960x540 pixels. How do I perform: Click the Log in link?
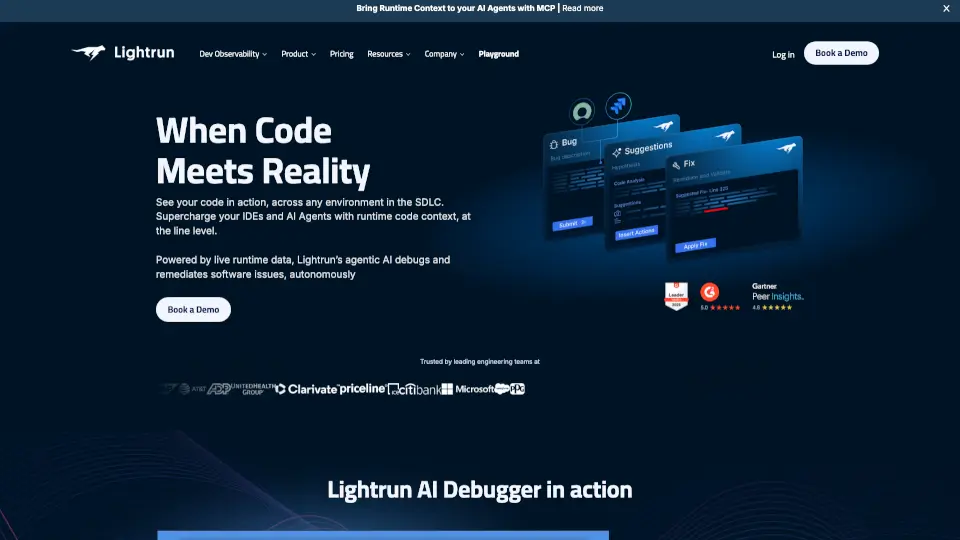783,55
